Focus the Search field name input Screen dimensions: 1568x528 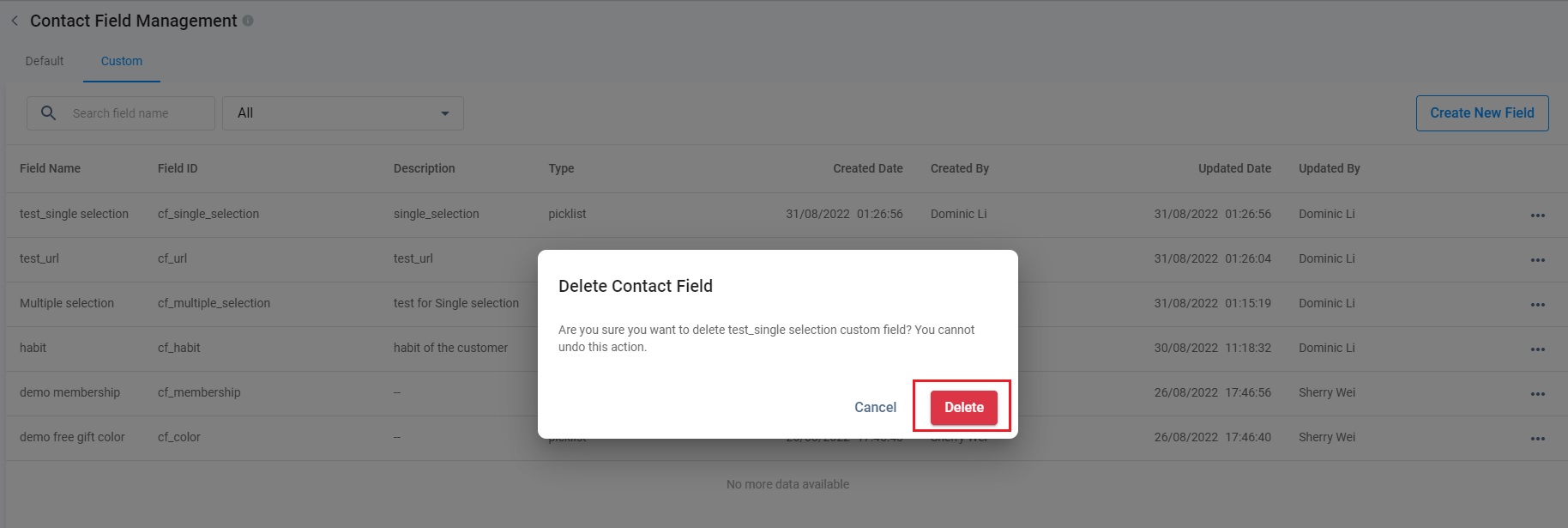pyautogui.click(x=137, y=113)
